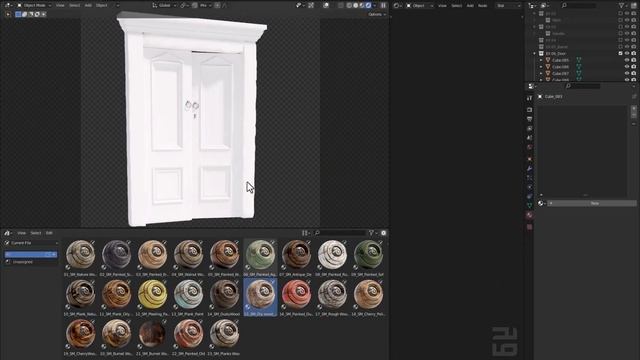Open the asset browser View menu
The image size is (640, 360).
click(x=21, y=233)
